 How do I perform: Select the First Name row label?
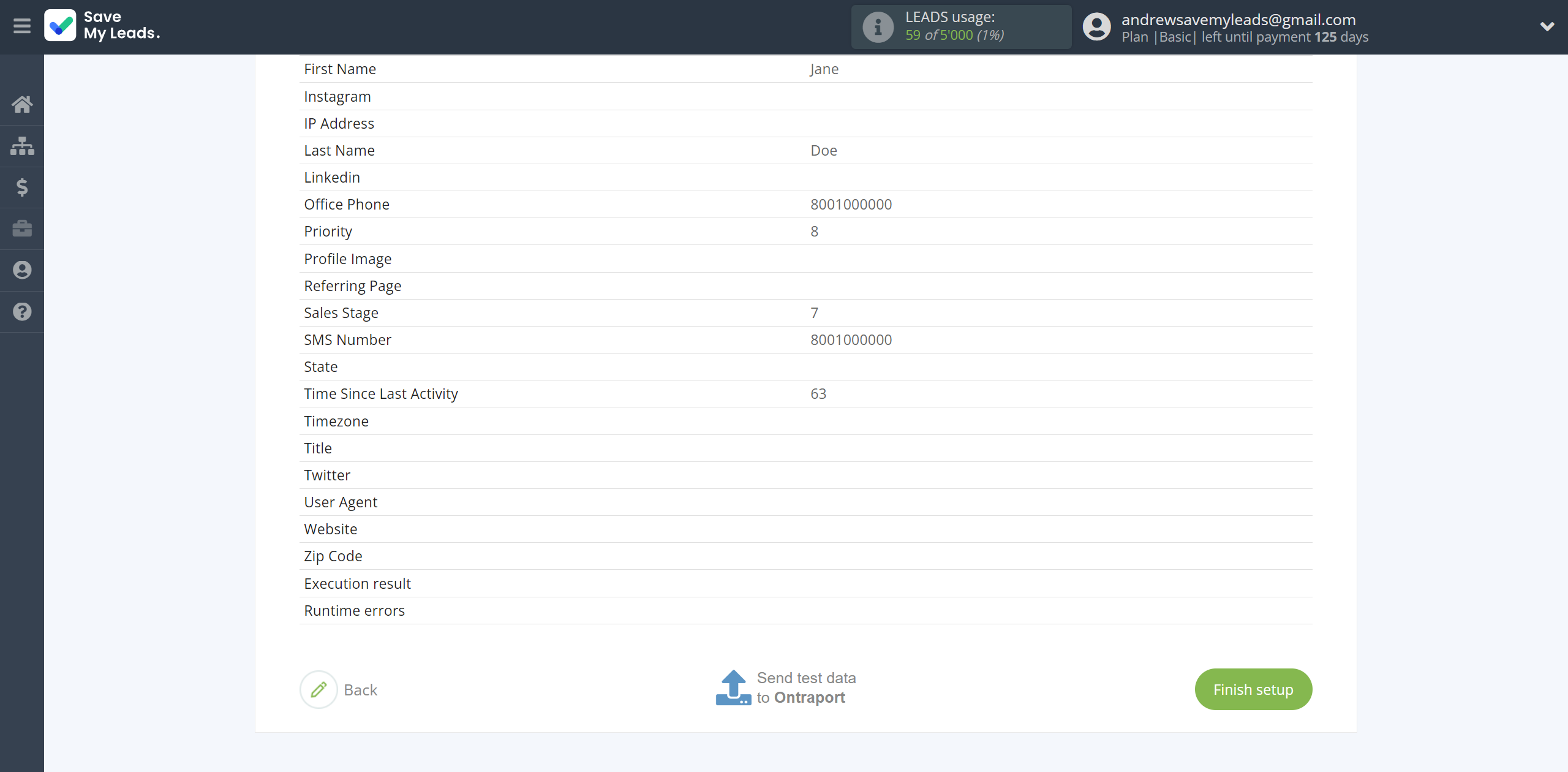tap(340, 69)
